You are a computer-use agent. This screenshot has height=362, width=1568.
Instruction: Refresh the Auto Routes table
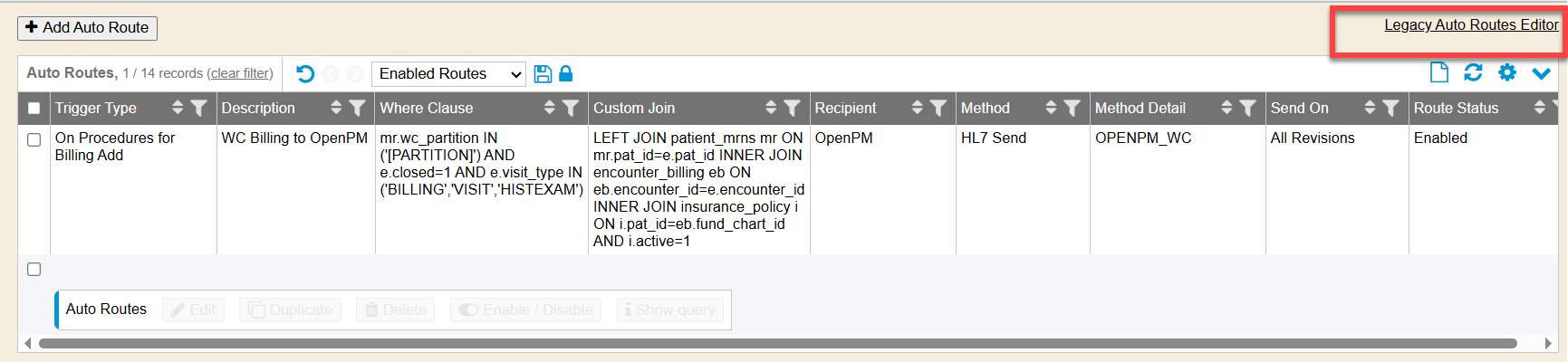(x=1473, y=72)
